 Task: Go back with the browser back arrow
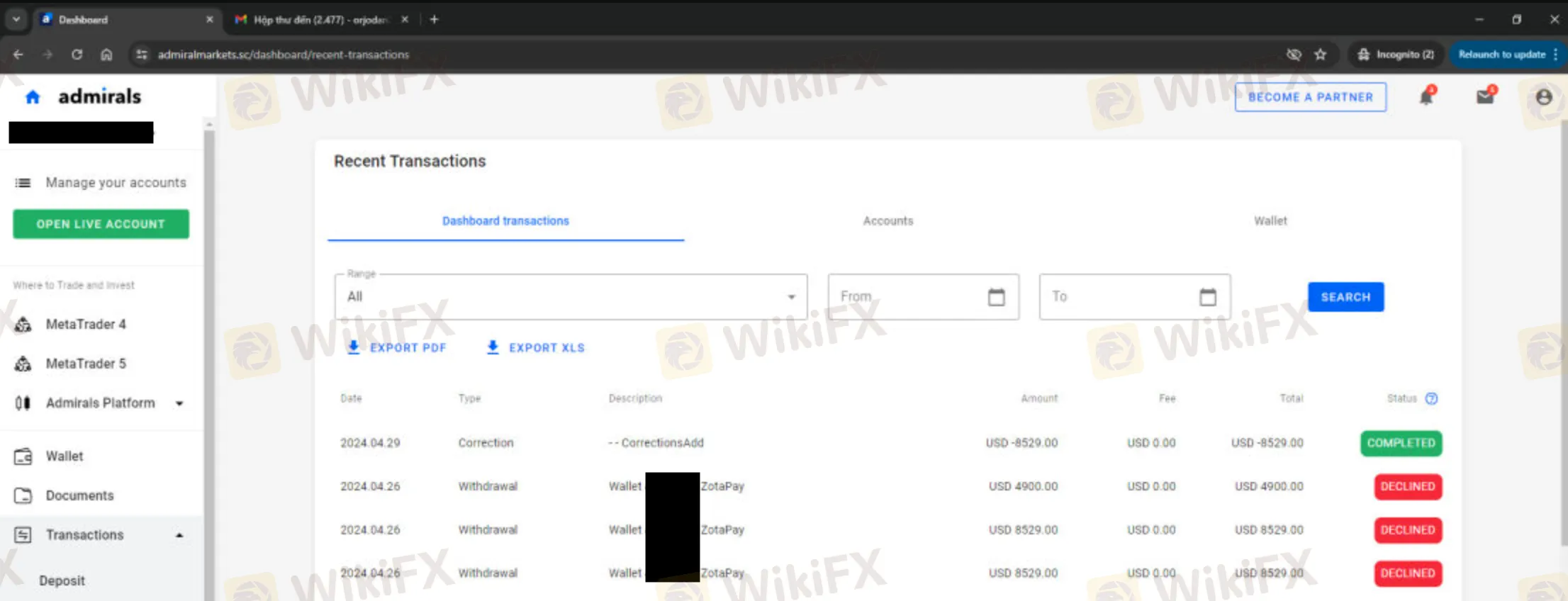[x=18, y=55]
